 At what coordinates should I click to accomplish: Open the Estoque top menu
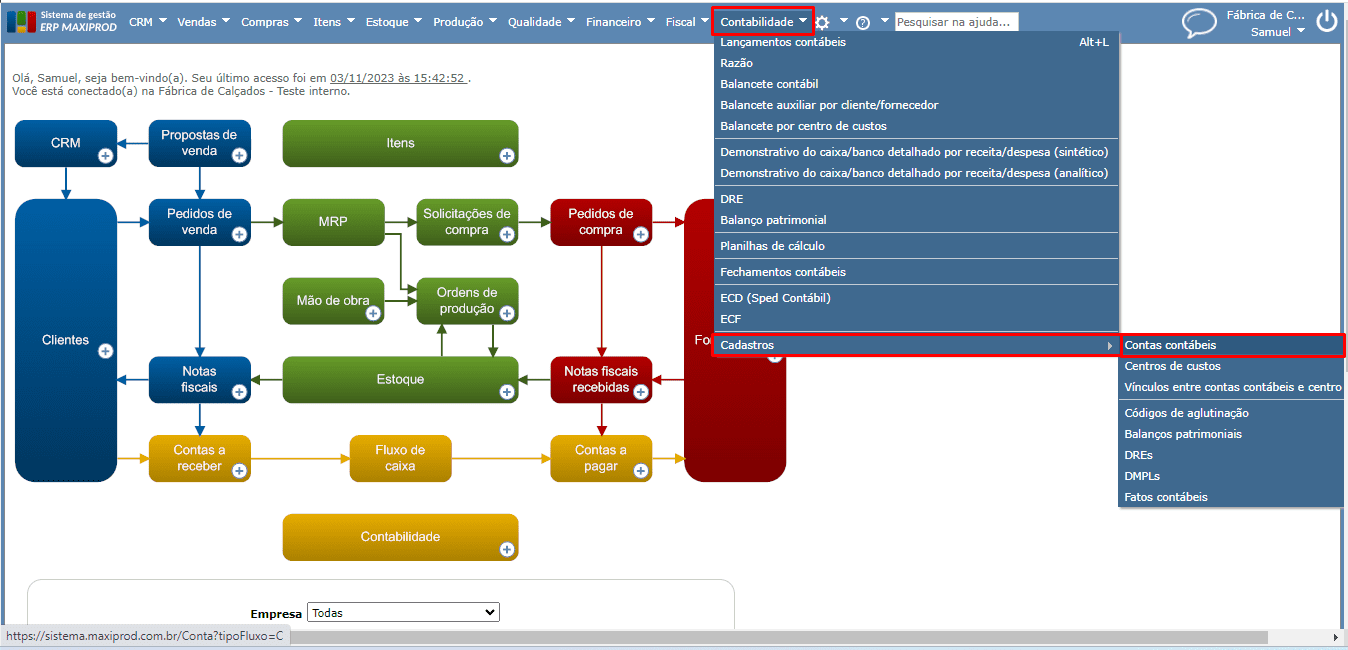[x=393, y=21]
